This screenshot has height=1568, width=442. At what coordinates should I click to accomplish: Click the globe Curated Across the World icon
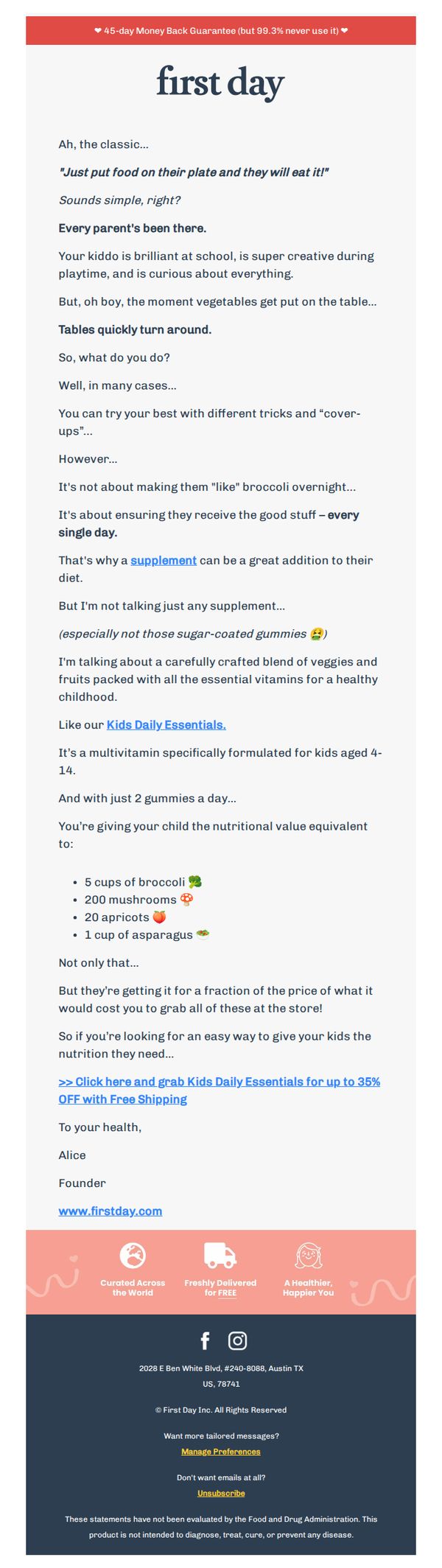coord(133,1255)
